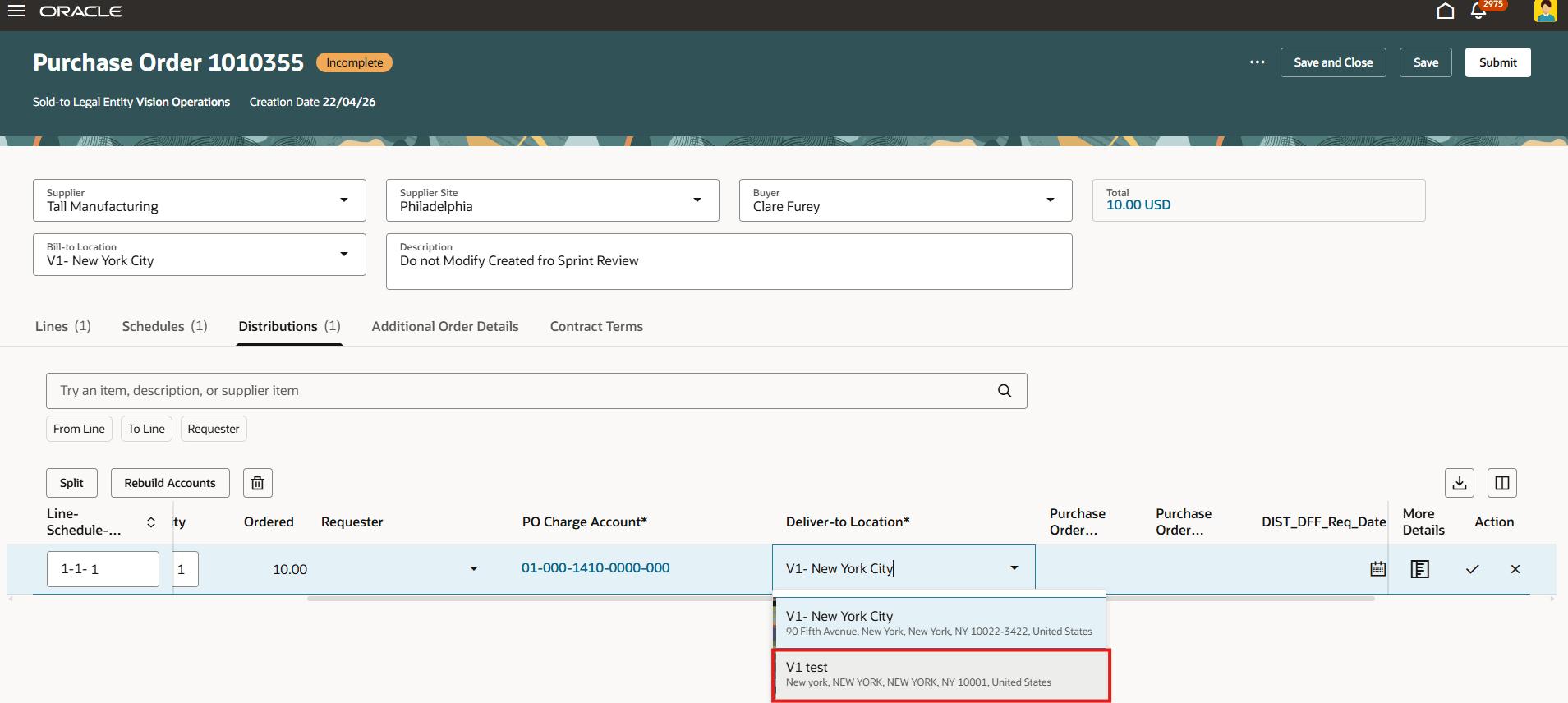Open the Additional Order Details tab
Image resolution: width=1568 pixels, height=703 pixels.
pyautogui.click(x=445, y=326)
